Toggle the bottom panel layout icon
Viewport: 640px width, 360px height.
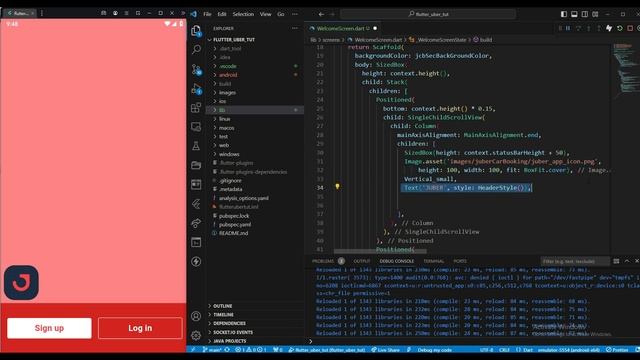point(574,14)
